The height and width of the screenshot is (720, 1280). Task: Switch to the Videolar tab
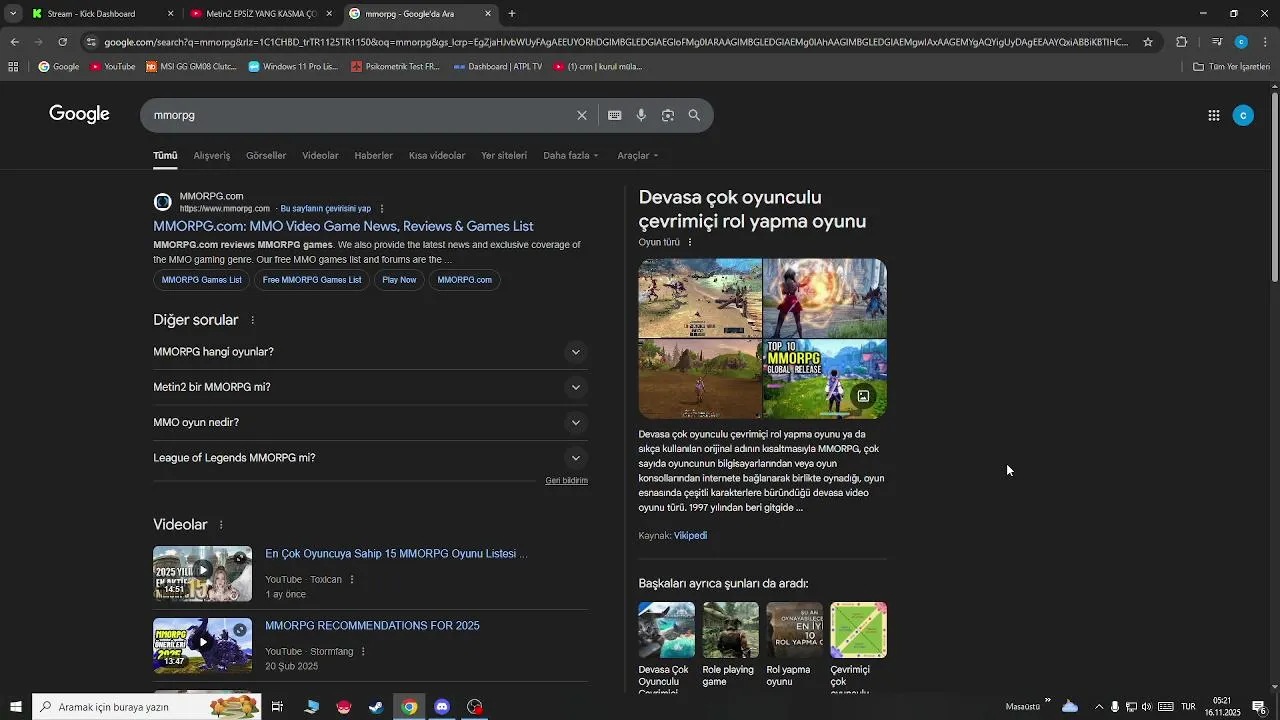[320, 155]
